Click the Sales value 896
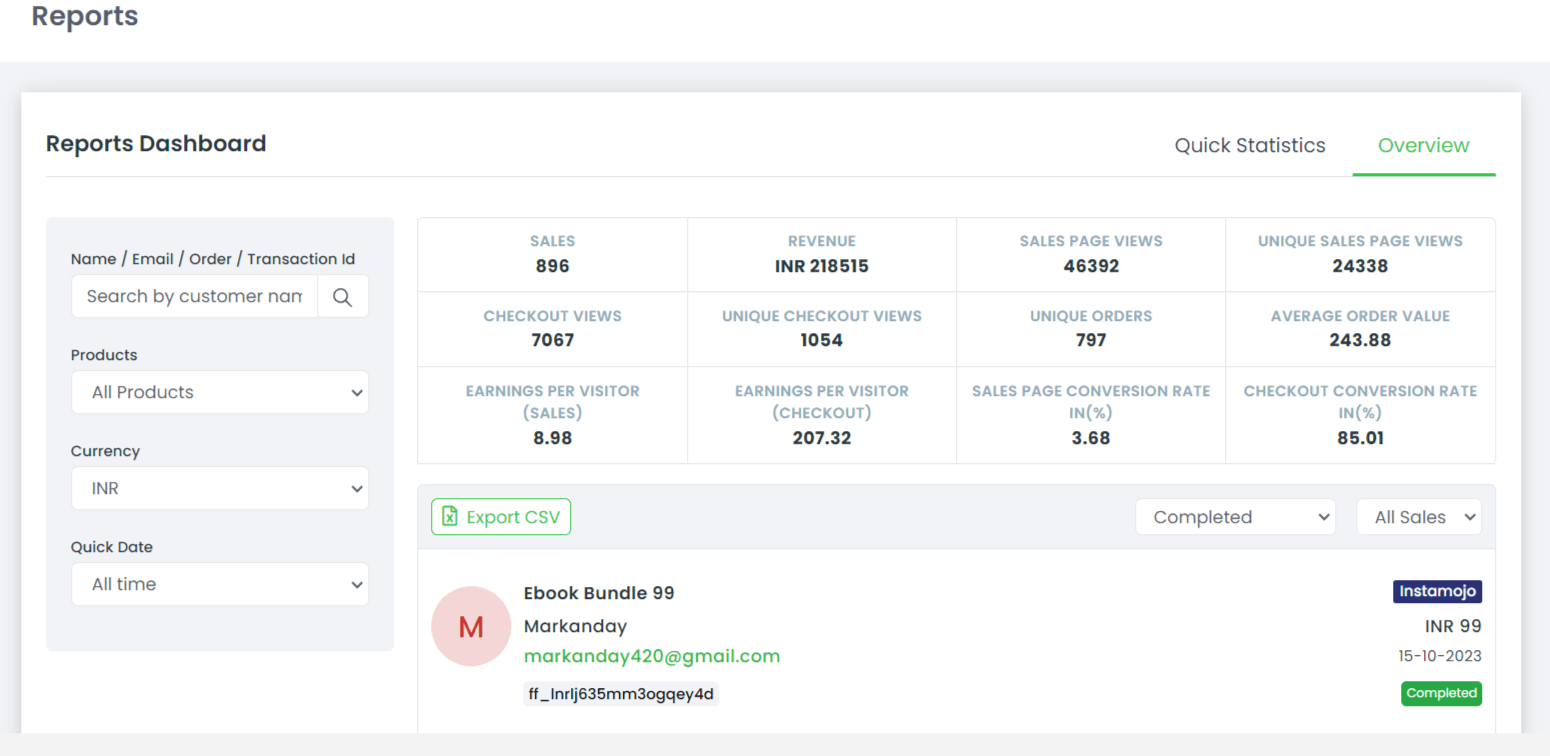Image resolution: width=1550 pixels, height=756 pixels. pyautogui.click(x=552, y=266)
